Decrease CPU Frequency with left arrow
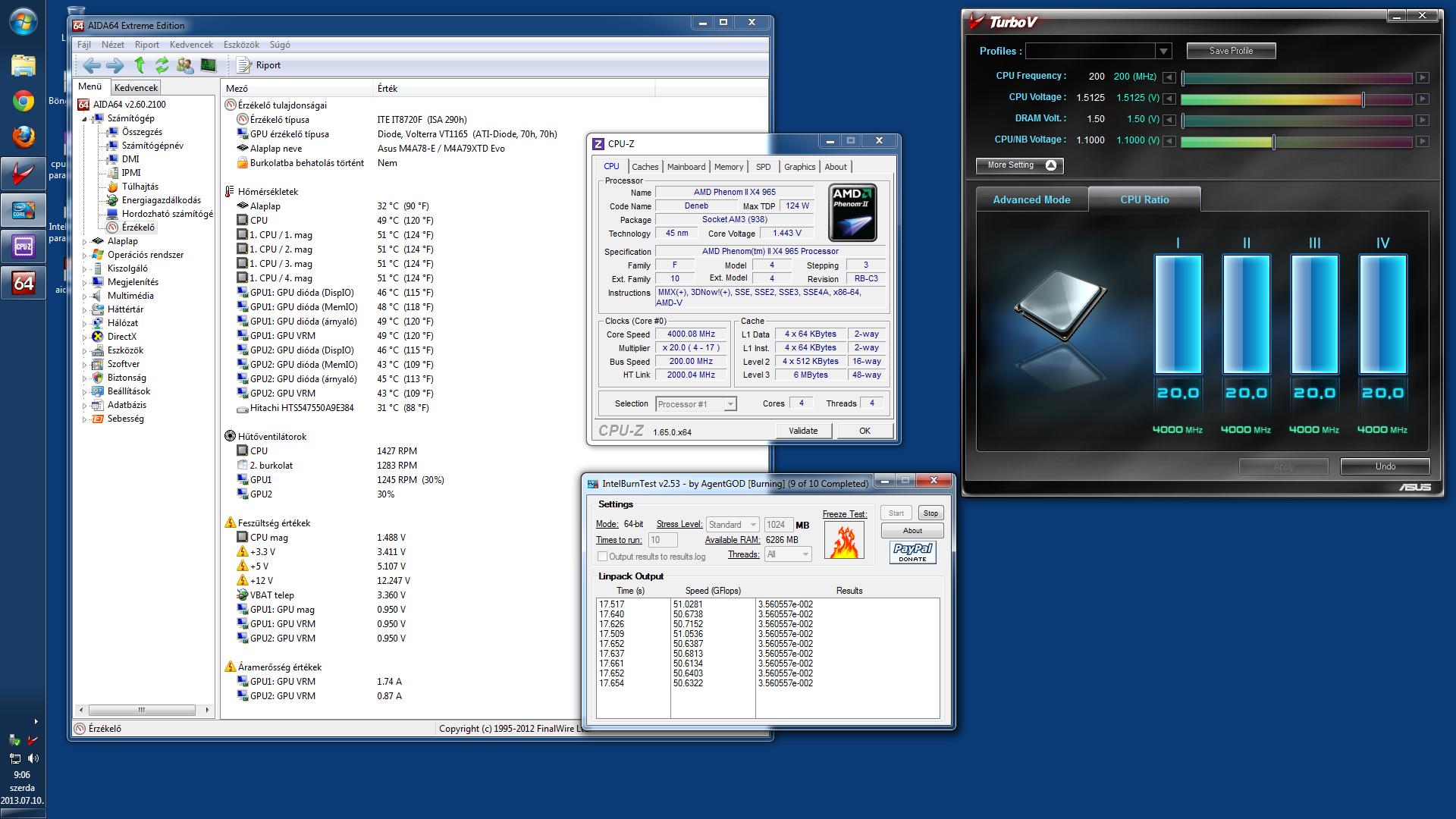Screen dimensions: 1456x819 pos(1169,77)
